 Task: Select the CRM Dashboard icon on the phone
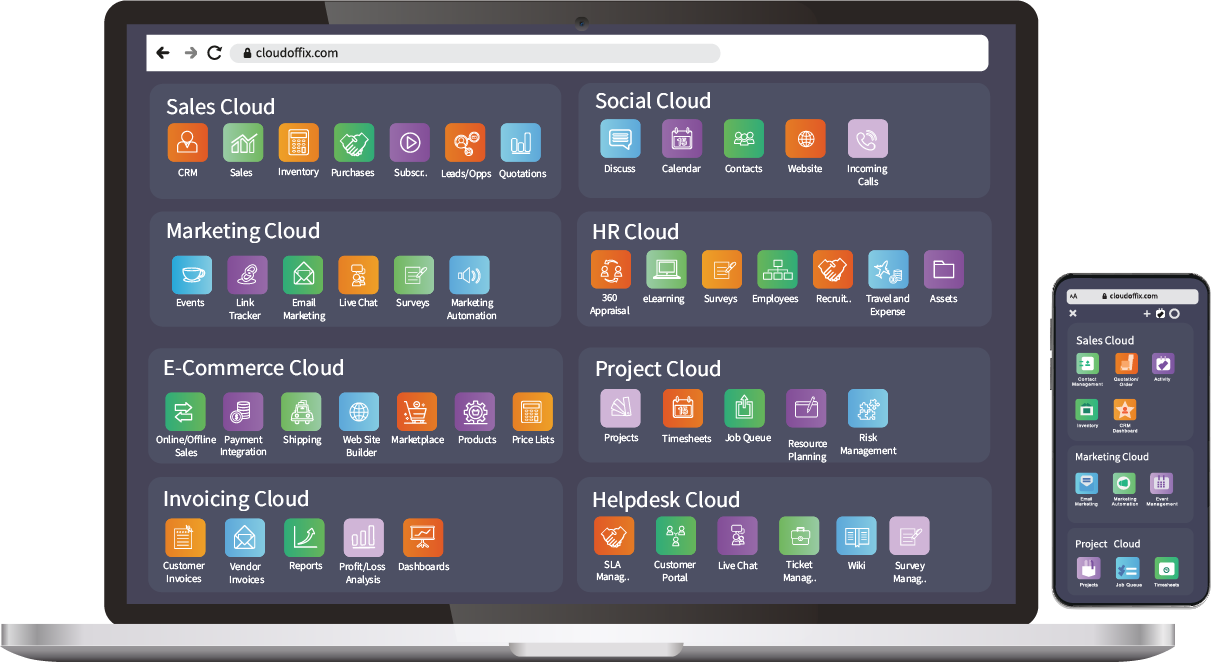pyautogui.click(x=1126, y=411)
